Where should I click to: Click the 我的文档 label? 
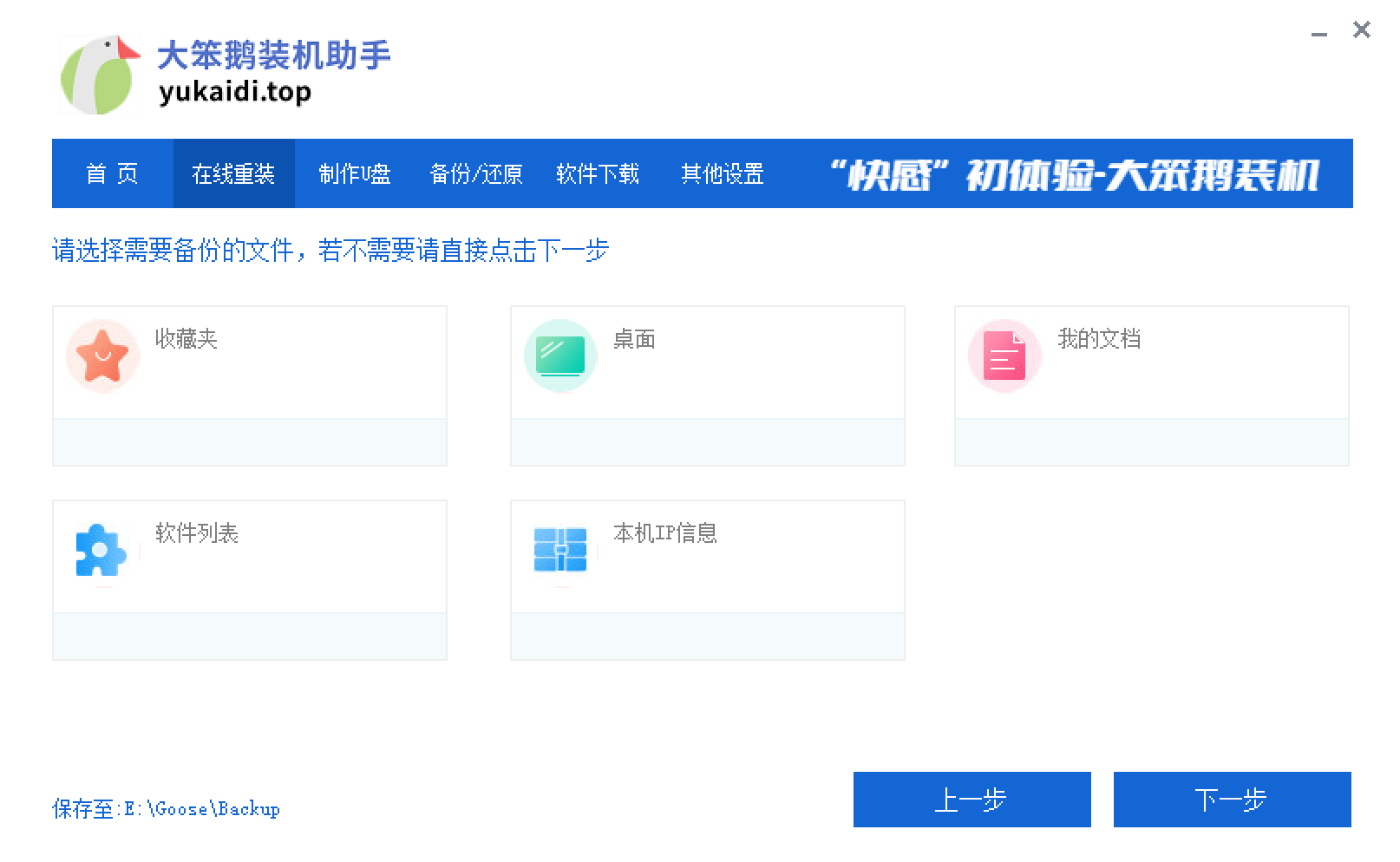(x=1099, y=338)
